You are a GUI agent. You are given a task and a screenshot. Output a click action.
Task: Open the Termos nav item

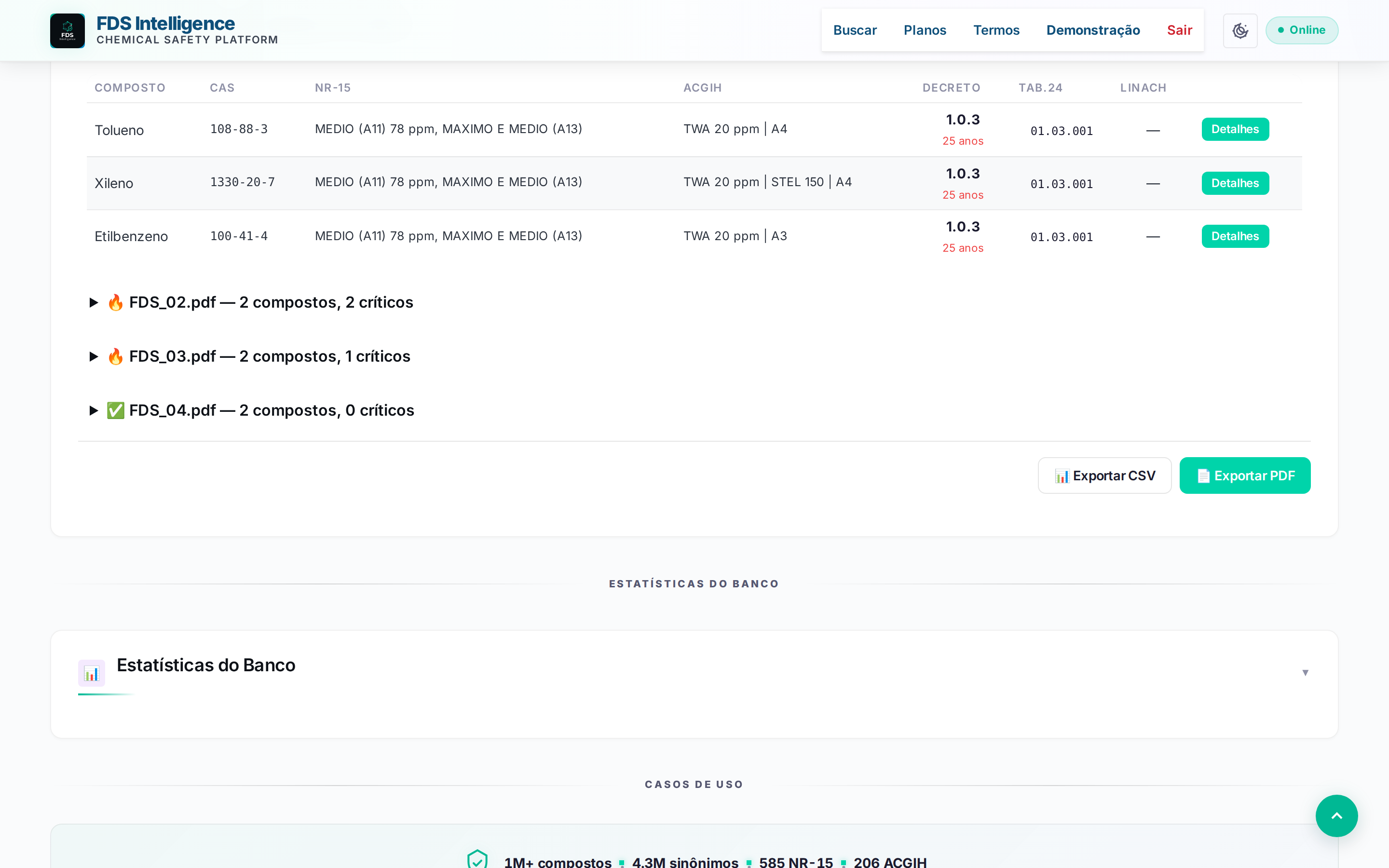click(996, 30)
